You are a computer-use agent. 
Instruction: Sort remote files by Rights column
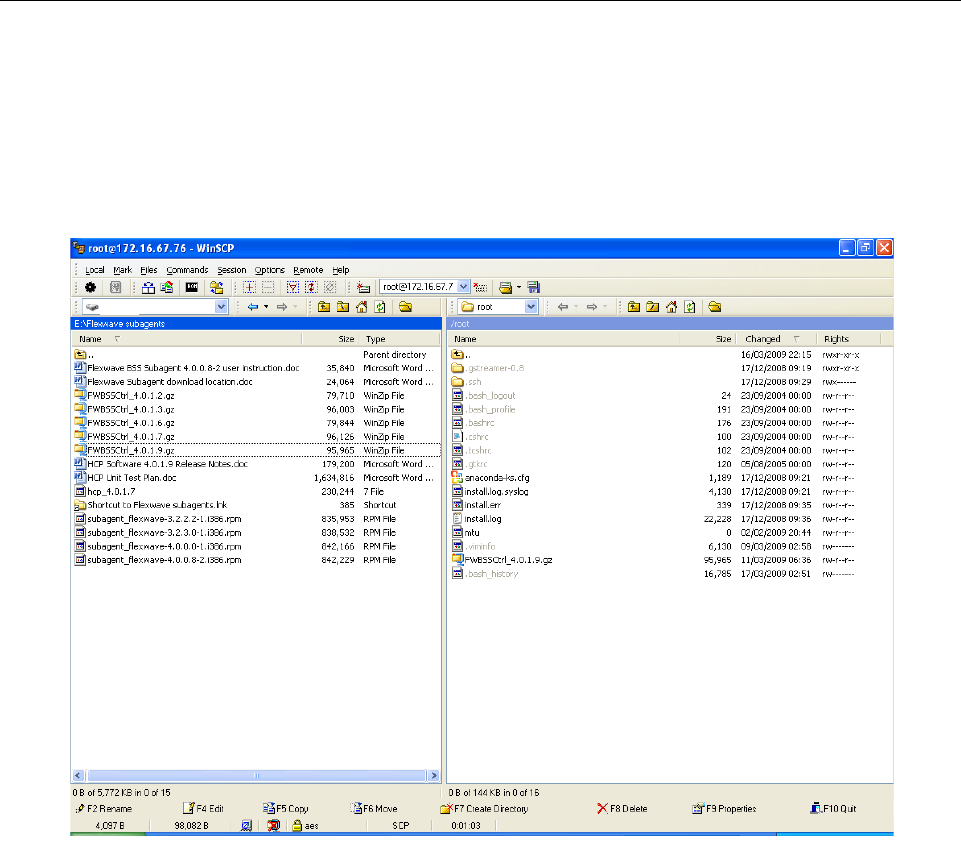849,339
